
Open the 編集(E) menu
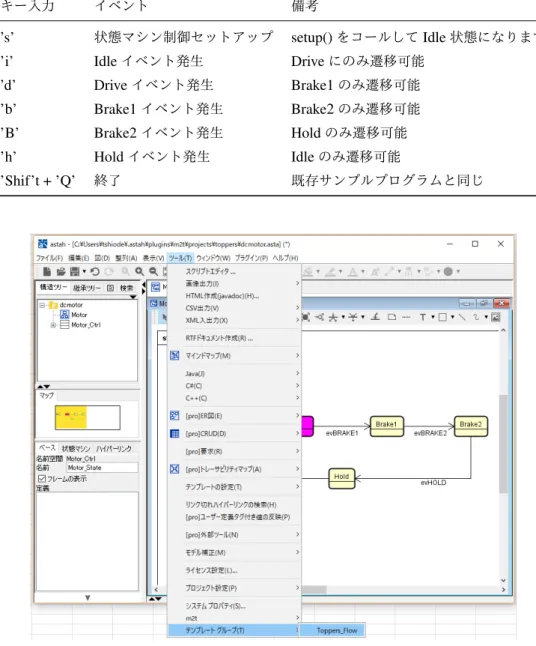pyautogui.click(x=78, y=258)
